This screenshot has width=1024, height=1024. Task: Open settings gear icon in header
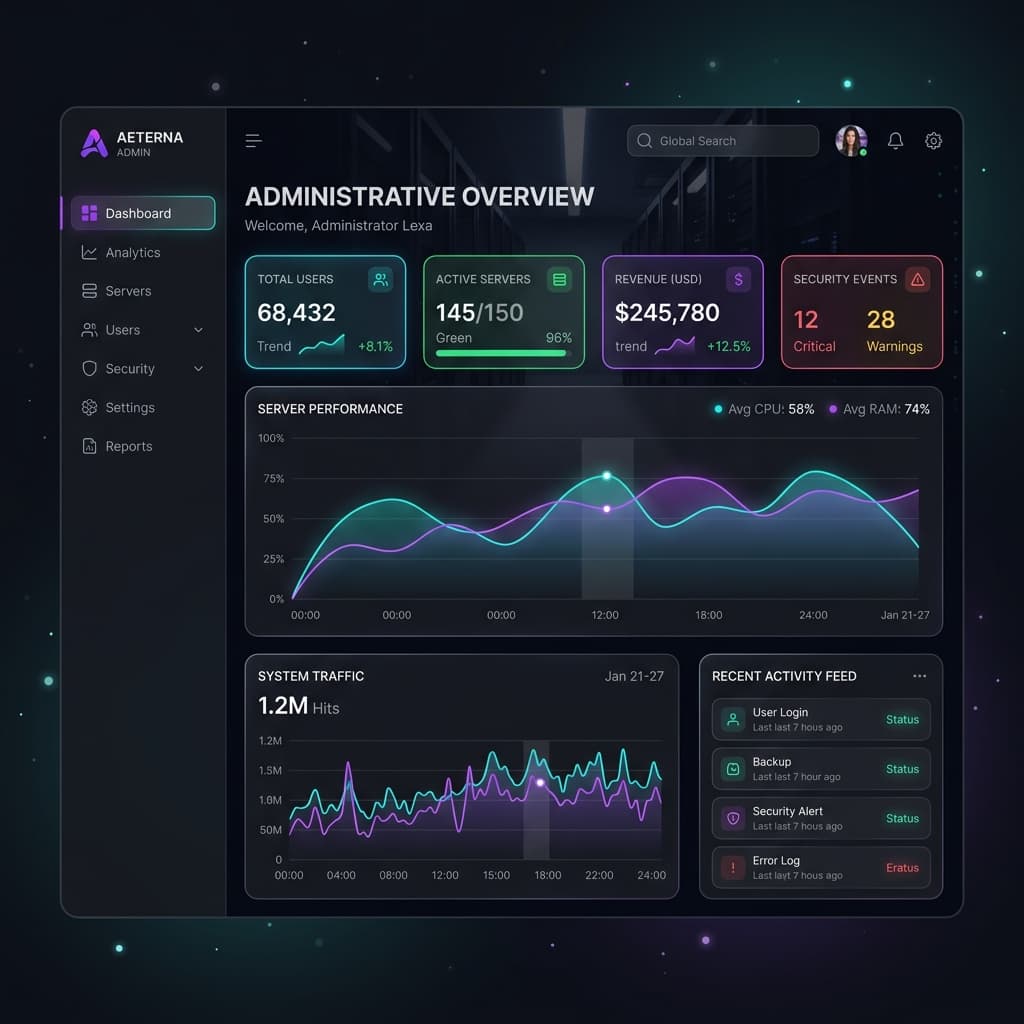tap(933, 140)
